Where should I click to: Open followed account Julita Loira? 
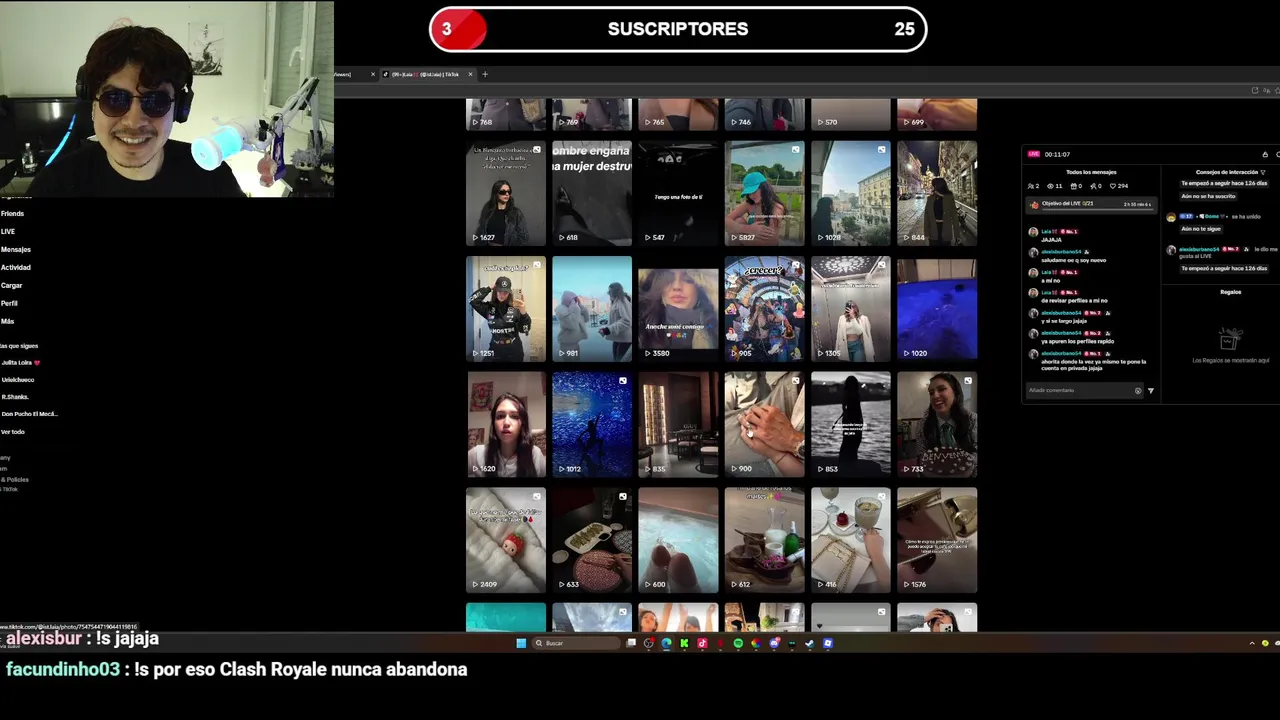20,362
